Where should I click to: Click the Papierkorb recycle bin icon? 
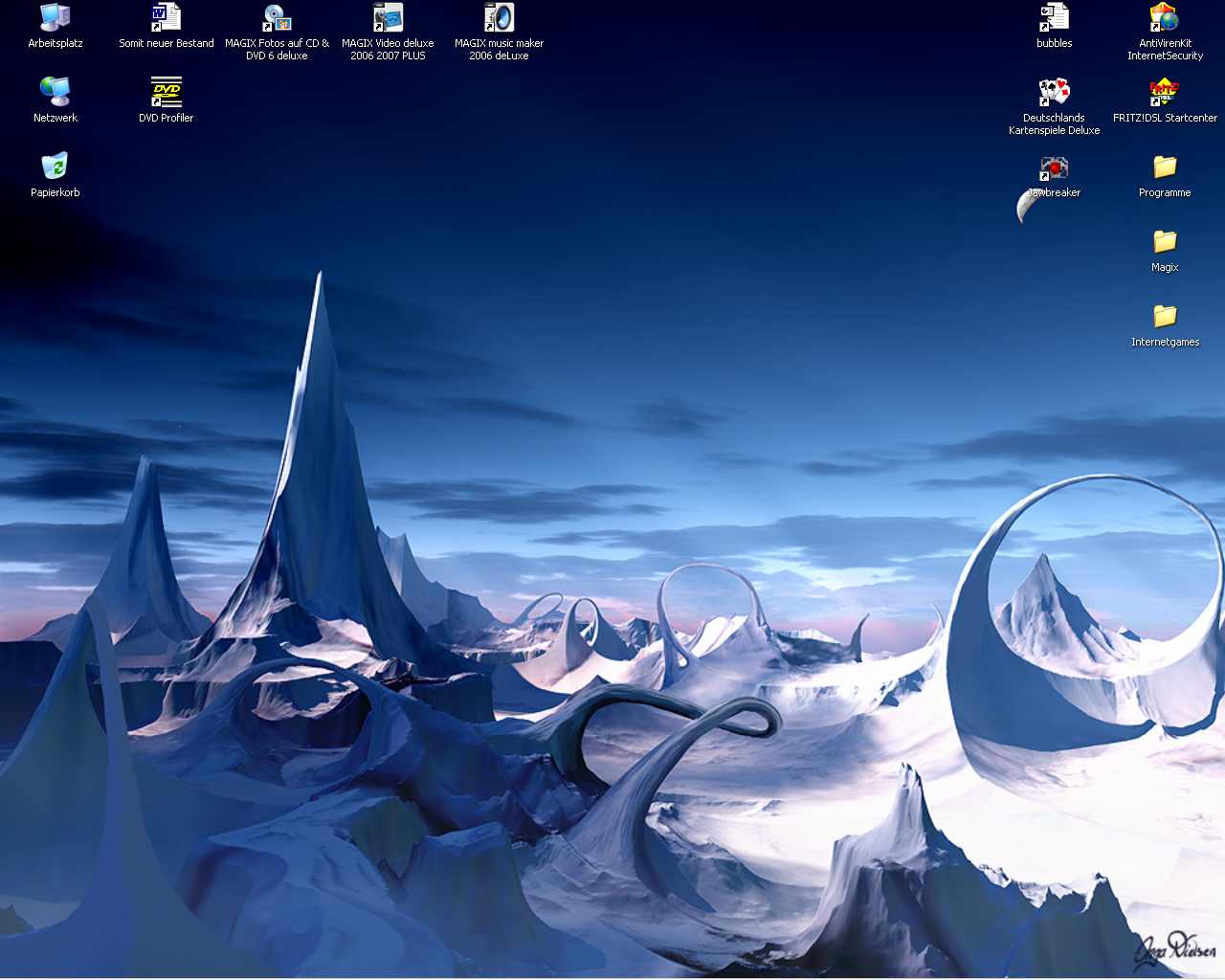tap(55, 167)
